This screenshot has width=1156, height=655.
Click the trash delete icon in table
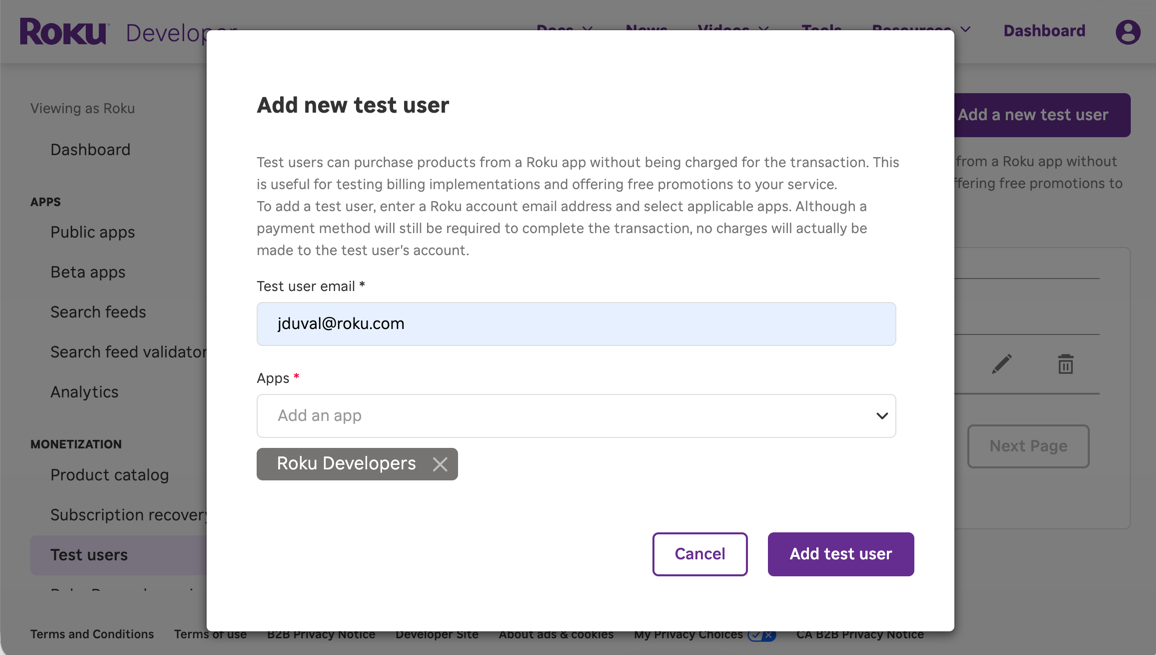(x=1065, y=364)
